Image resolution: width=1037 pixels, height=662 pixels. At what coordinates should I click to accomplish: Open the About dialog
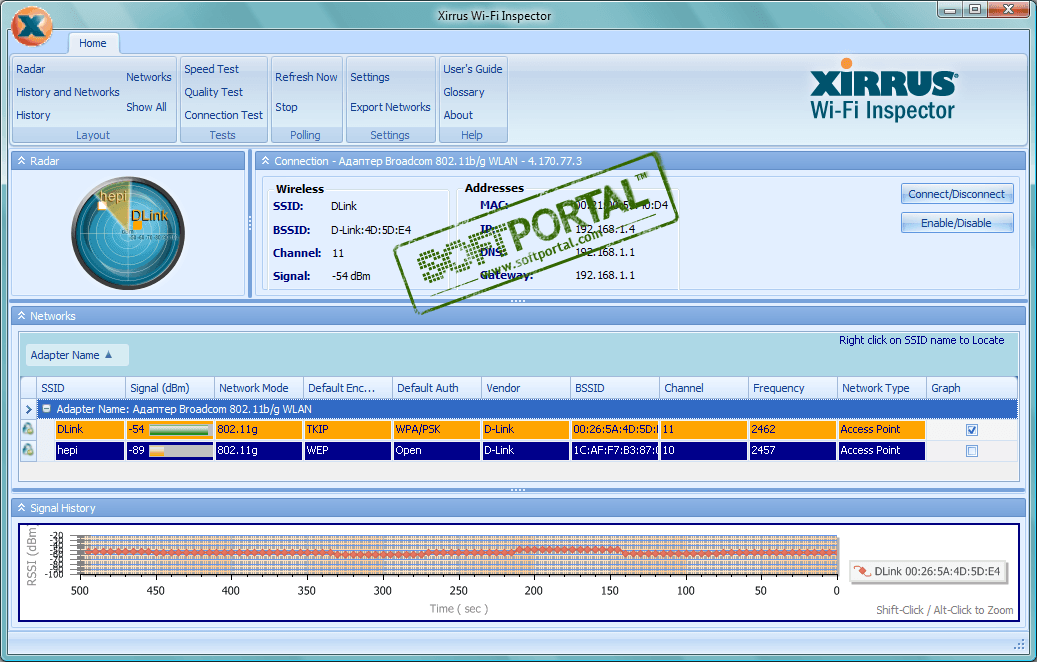click(458, 115)
